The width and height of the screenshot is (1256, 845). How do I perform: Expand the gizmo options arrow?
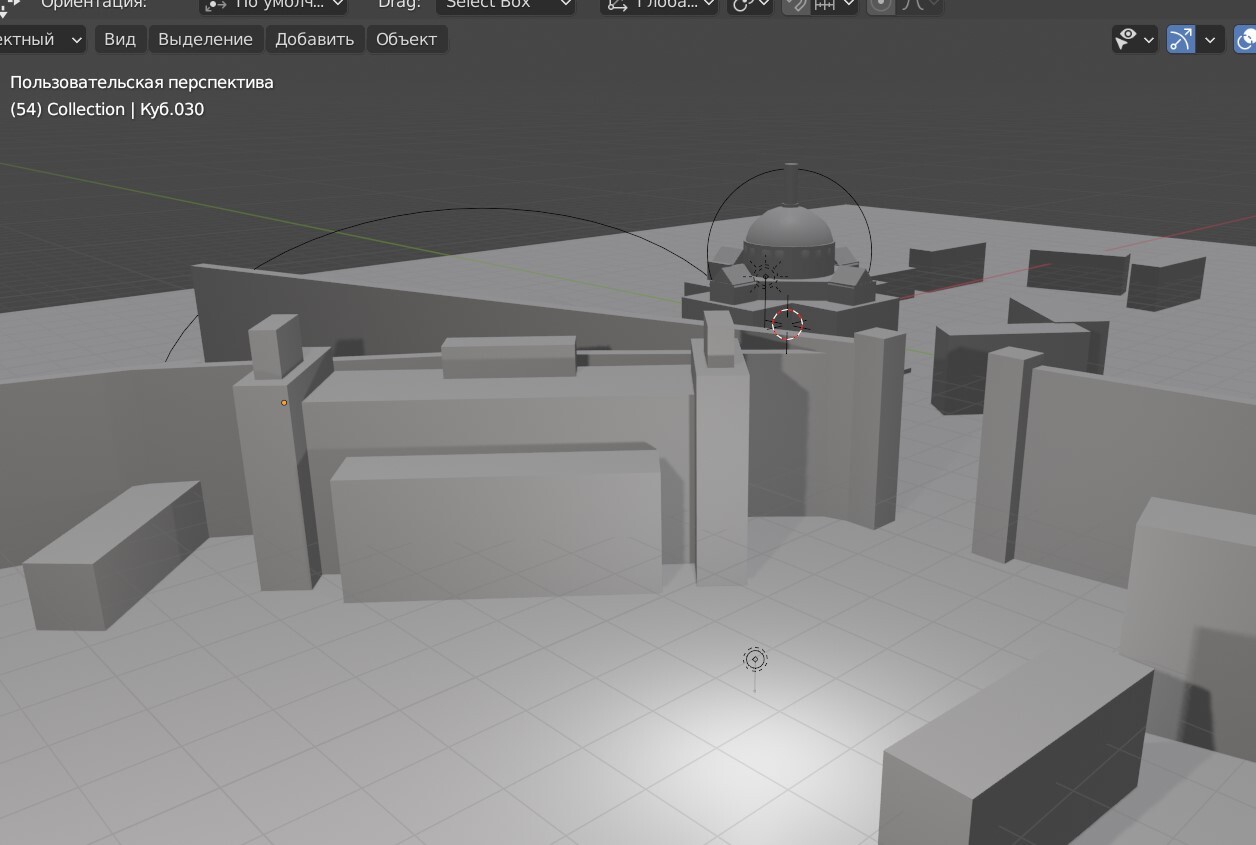click(x=1210, y=40)
